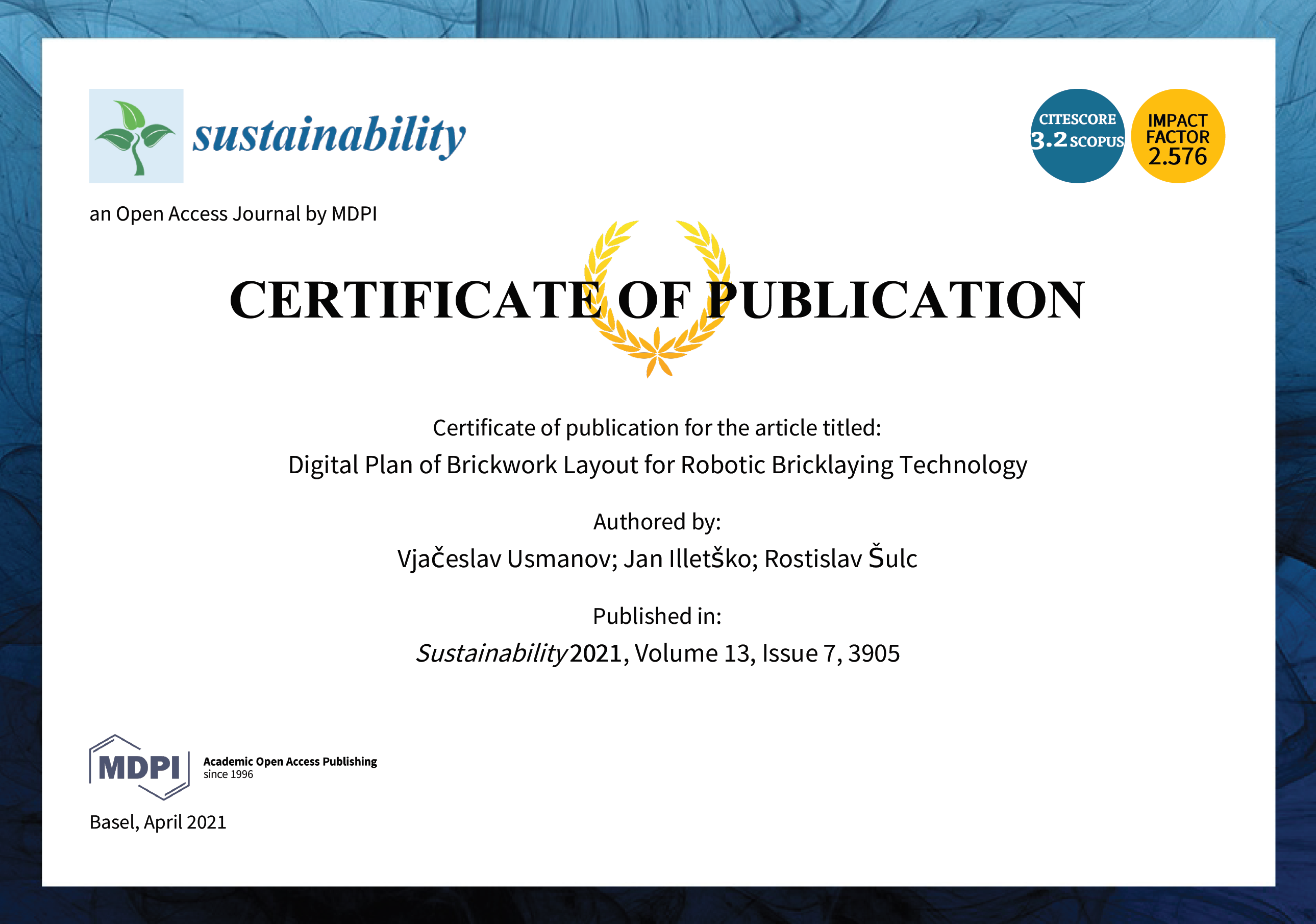Click the CiteScore 3.2 Scopus badge

pyautogui.click(x=1078, y=136)
